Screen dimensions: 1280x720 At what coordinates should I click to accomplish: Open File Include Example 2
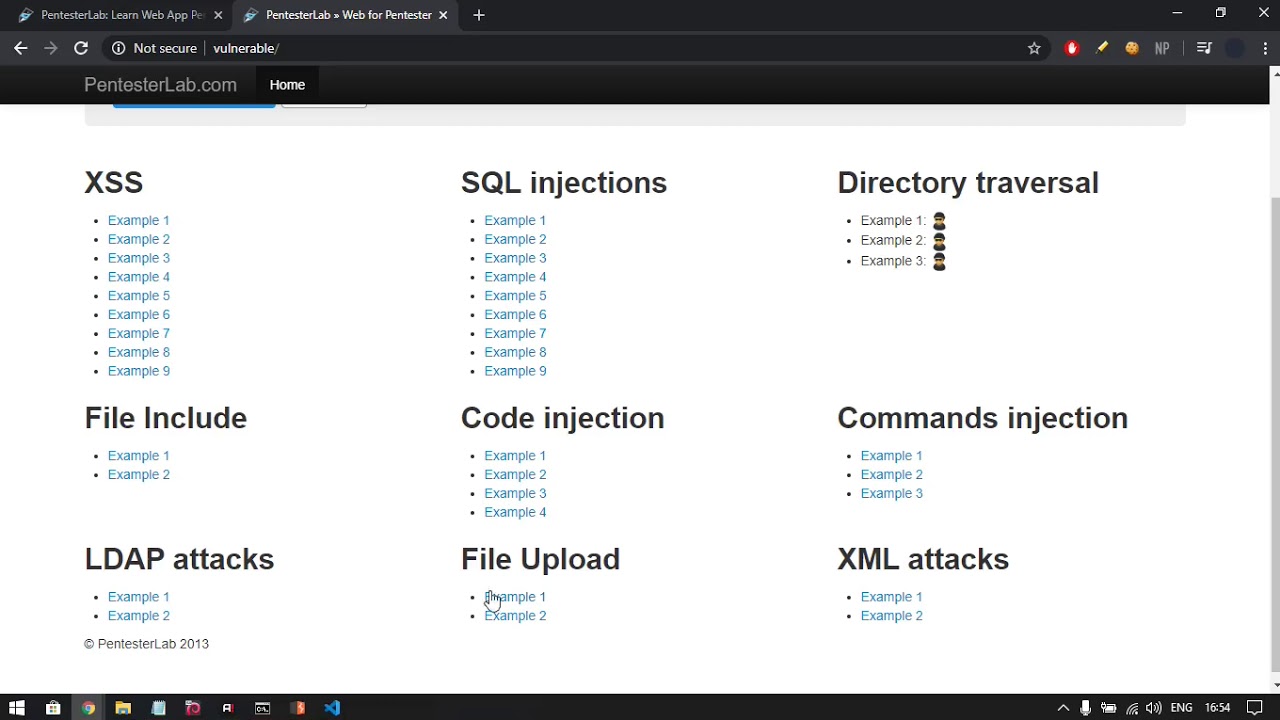[139, 474]
